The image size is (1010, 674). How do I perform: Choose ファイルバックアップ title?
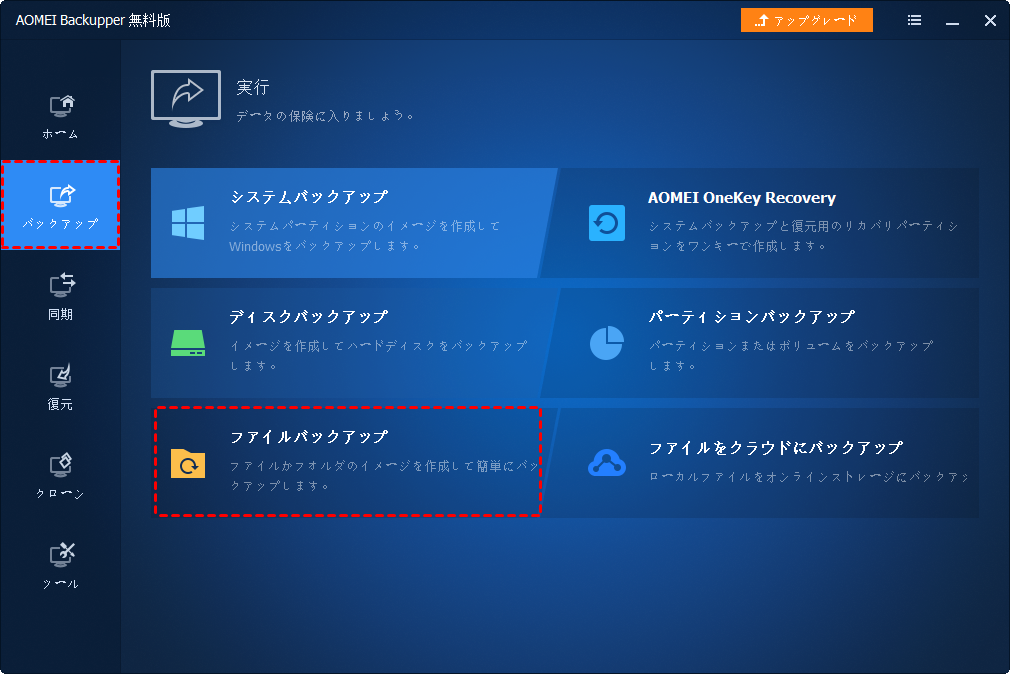click(x=310, y=437)
